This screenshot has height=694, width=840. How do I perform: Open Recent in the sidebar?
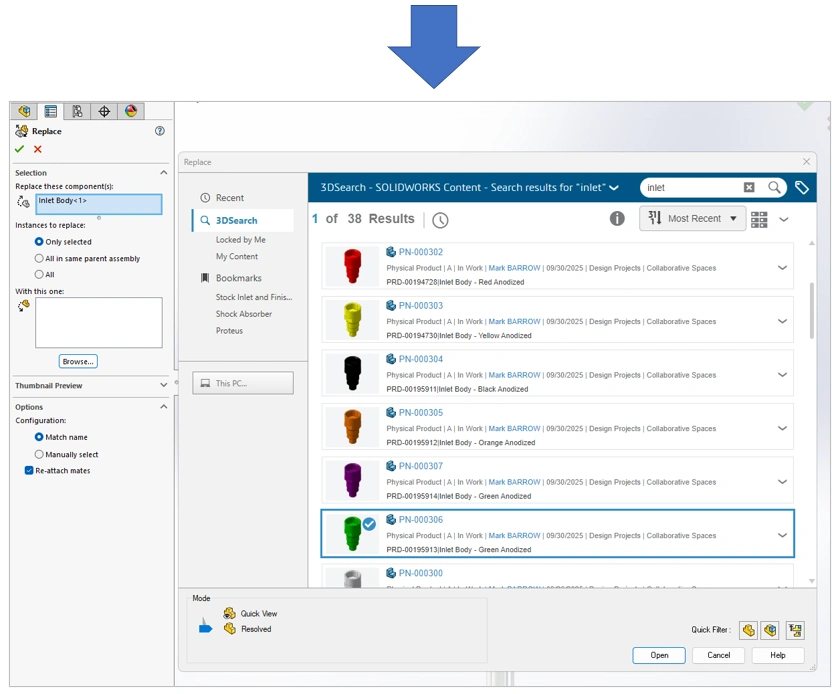tap(230, 198)
